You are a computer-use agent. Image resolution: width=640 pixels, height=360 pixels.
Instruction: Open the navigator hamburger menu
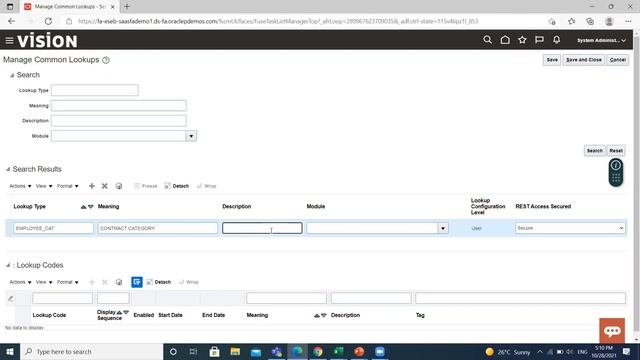click(x=9, y=40)
